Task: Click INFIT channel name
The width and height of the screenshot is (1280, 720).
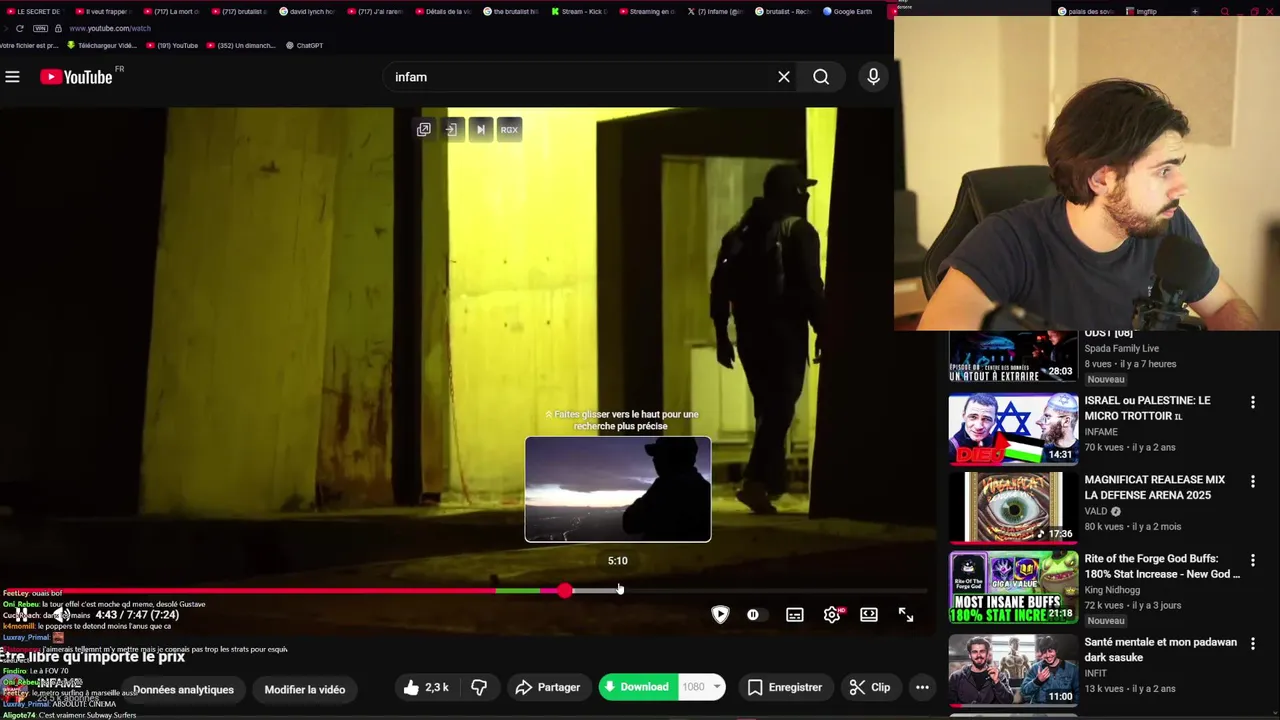Action: click(x=1097, y=673)
